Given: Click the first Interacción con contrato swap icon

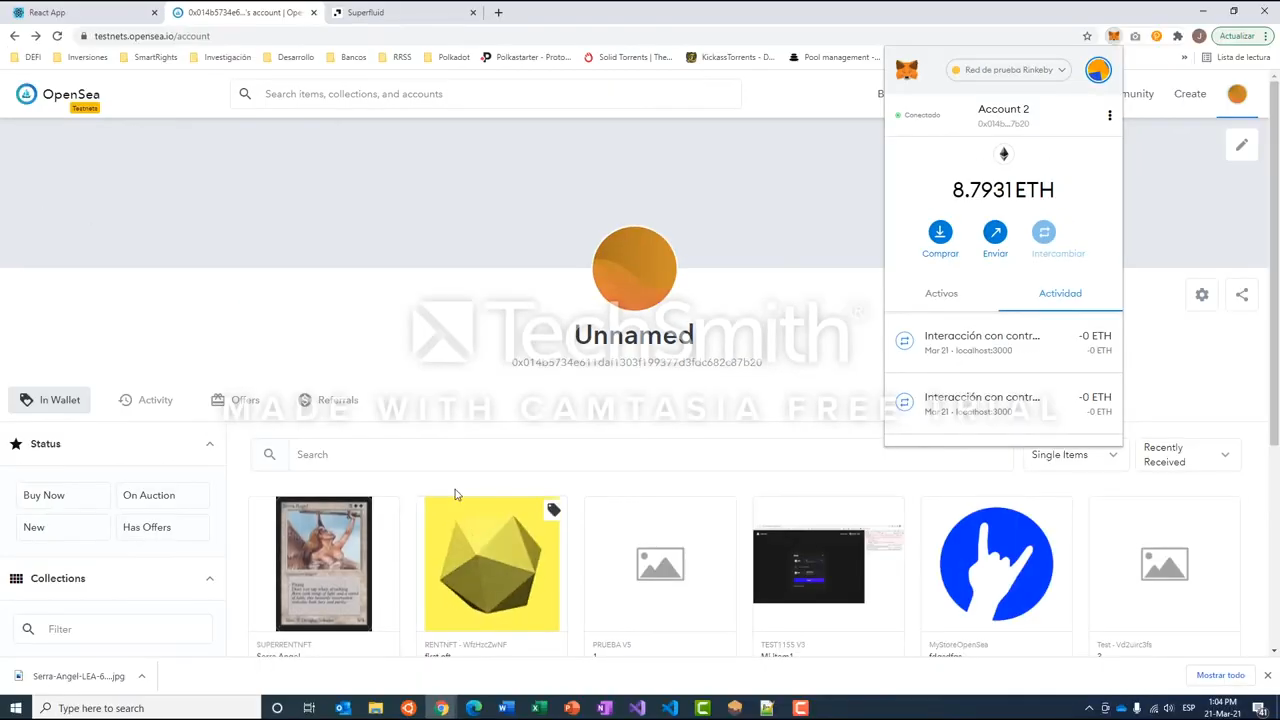Looking at the screenshot, I should [x=904, y=341].
